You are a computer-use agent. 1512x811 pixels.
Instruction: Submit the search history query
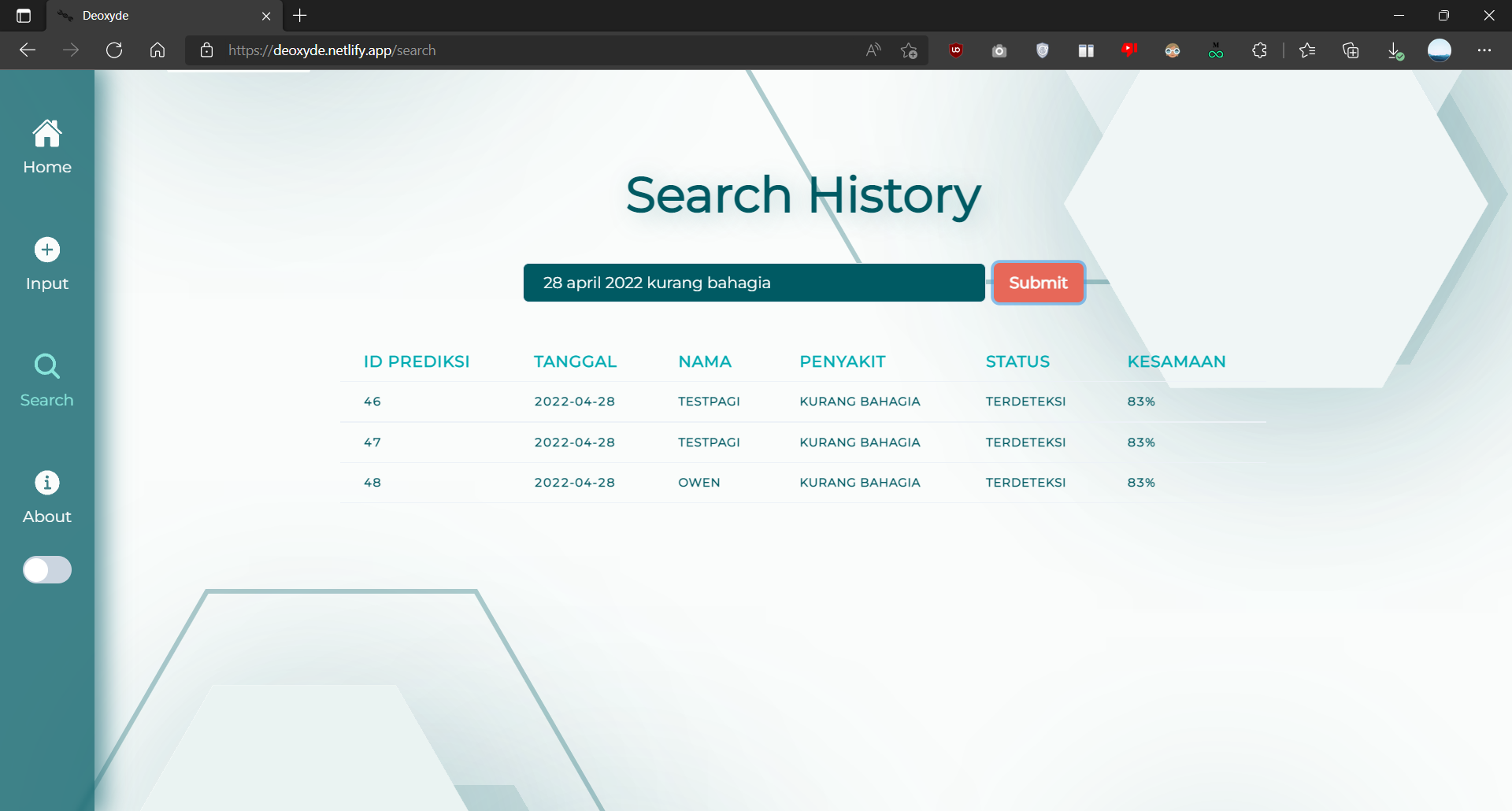click(x=1038, y=283)
